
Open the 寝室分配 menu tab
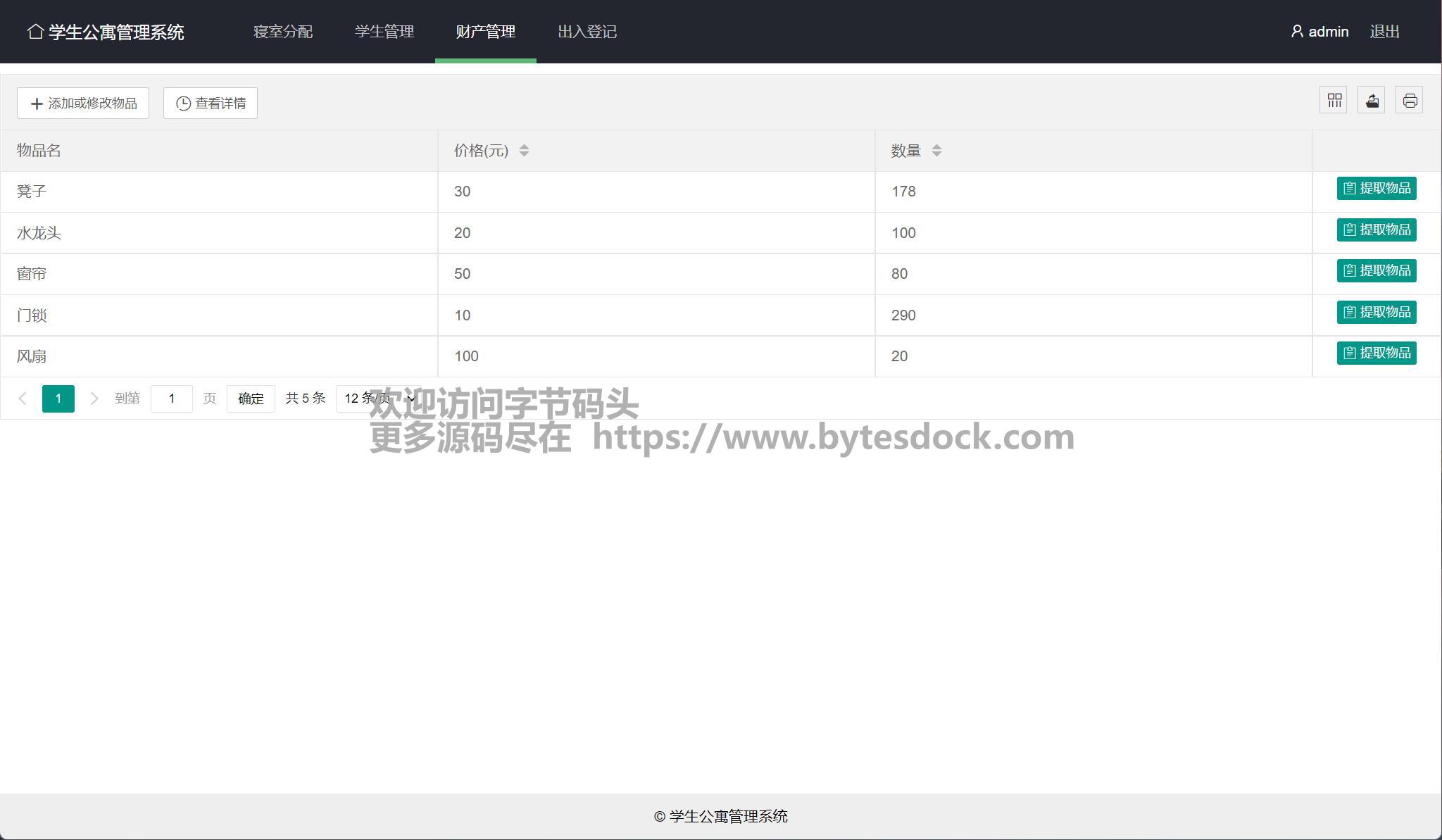click(283, 32)
